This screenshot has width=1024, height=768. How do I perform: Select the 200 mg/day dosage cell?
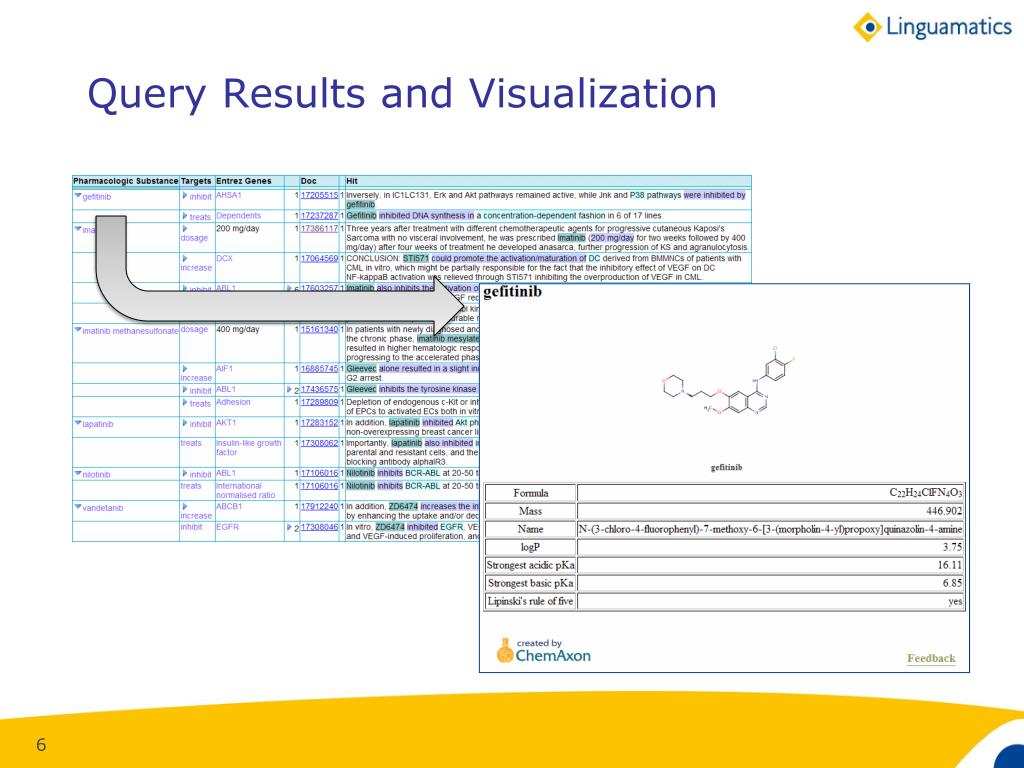(x=238, y=229)
